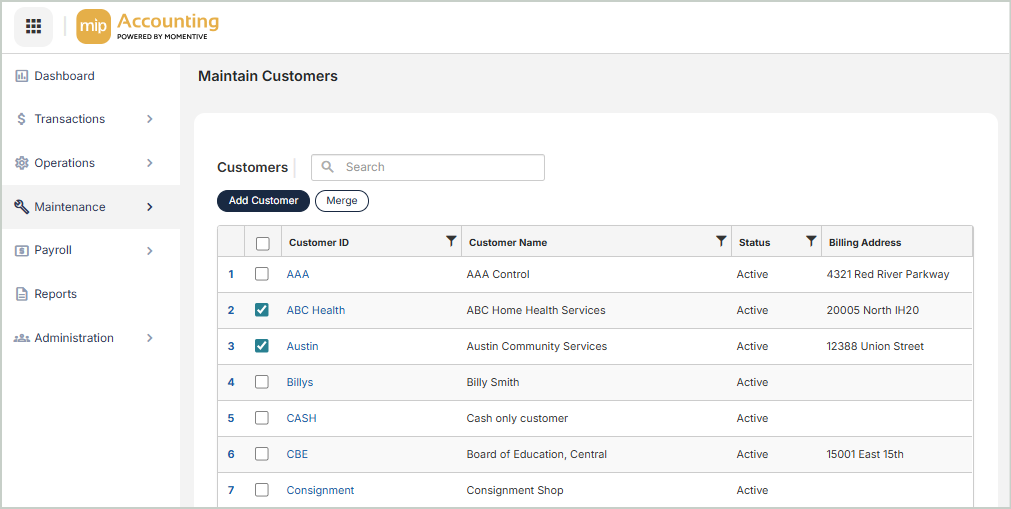Screen dimensions: 1011x509
Task: Toggle the select-all checkbox in table header
Action: coord(262,242)
